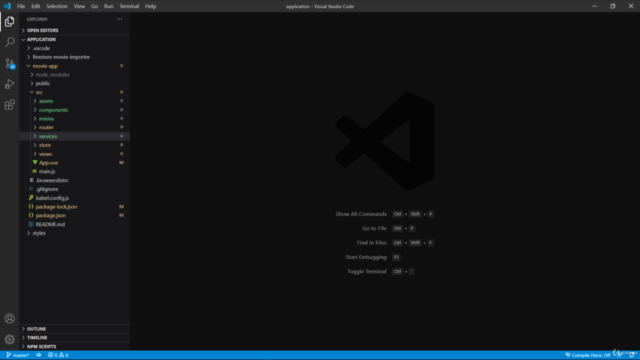The image size is (640, 360).
Task: Expand the node_modules folder
Action: [75, 75]
